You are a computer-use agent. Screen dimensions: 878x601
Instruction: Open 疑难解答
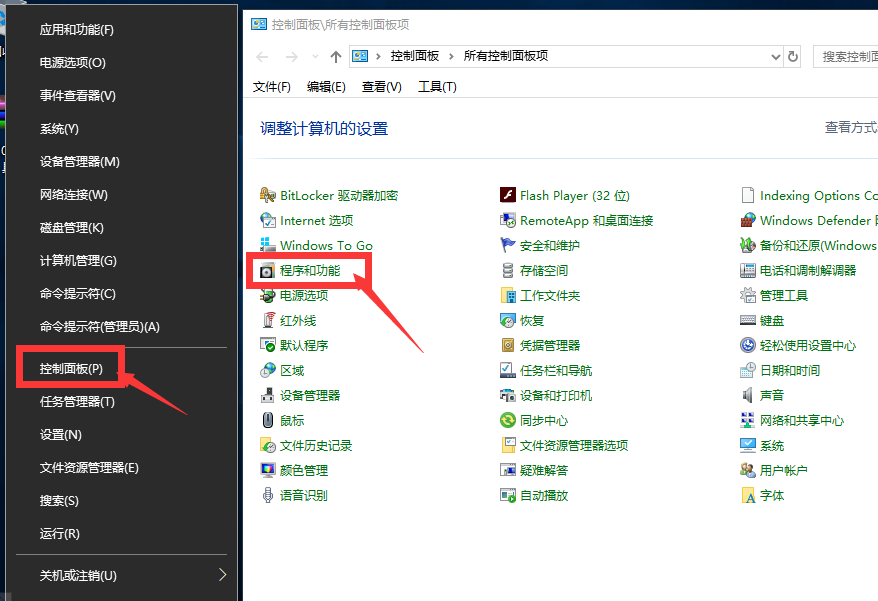click(549, 469)
